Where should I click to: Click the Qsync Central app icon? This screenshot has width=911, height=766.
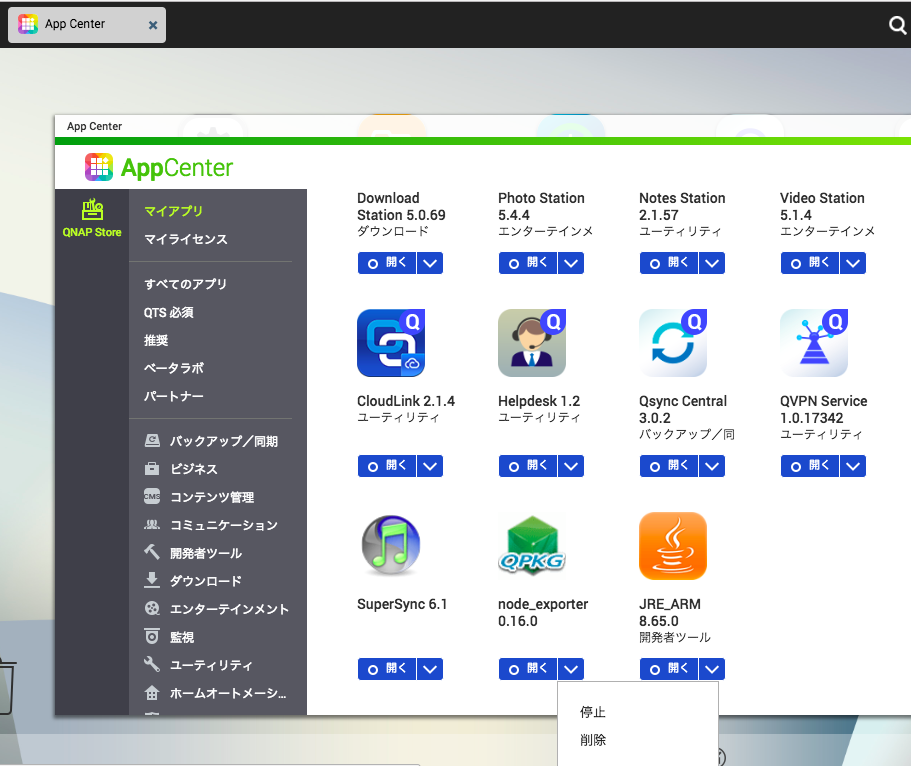pyautogui.click(x=673, y=343)
